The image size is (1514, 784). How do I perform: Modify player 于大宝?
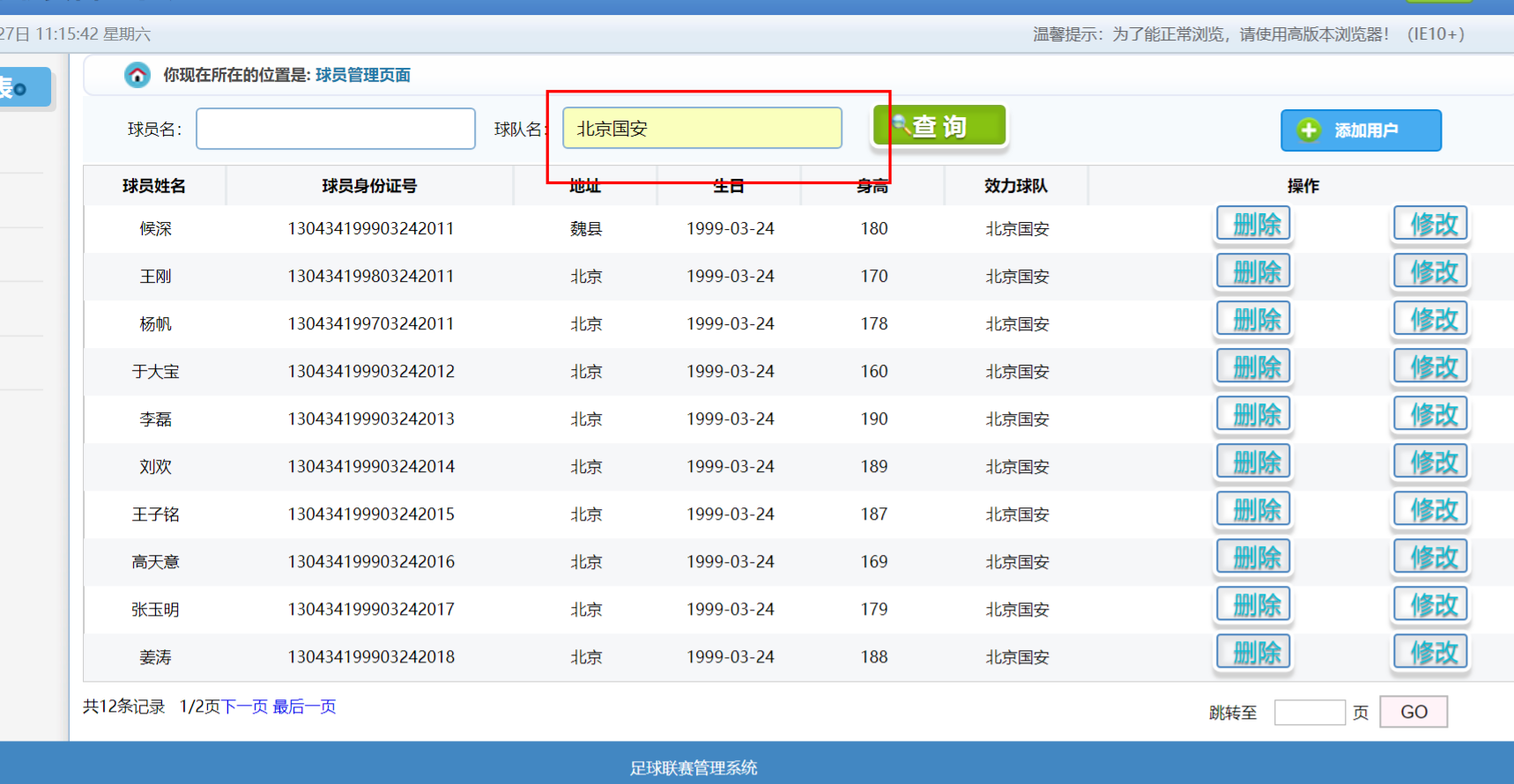point(1431,367)
